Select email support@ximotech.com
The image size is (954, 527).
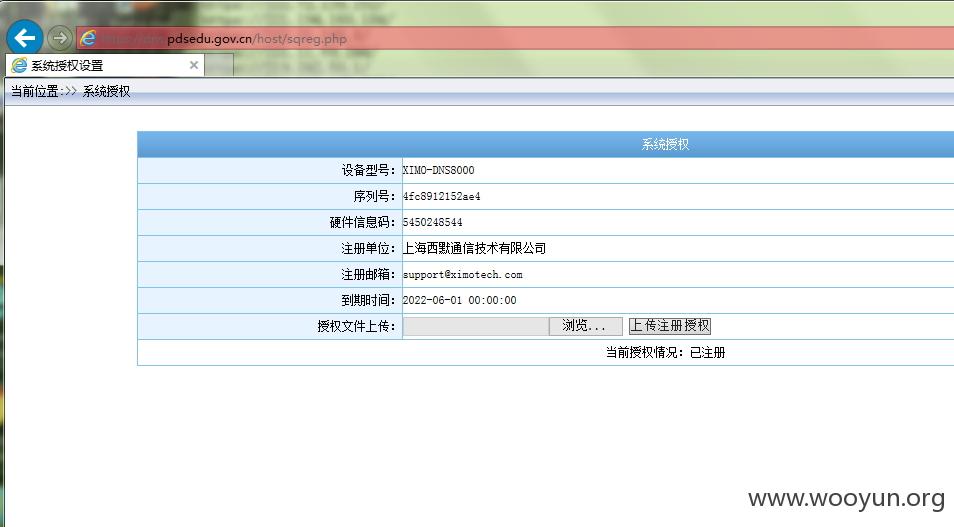pos(462,274)
